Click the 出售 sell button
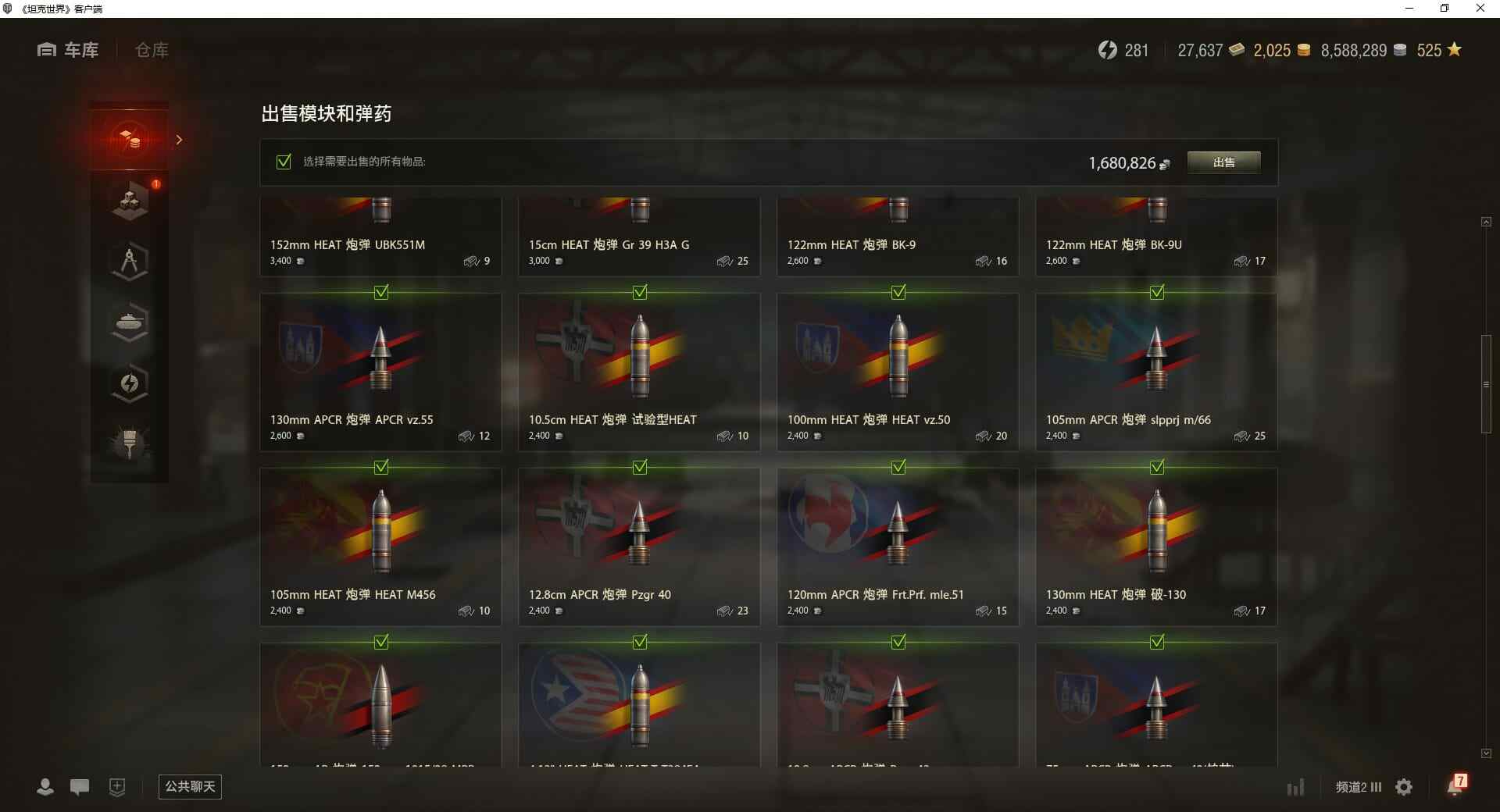1500x812 pixels. click(x=1223, y=162)
